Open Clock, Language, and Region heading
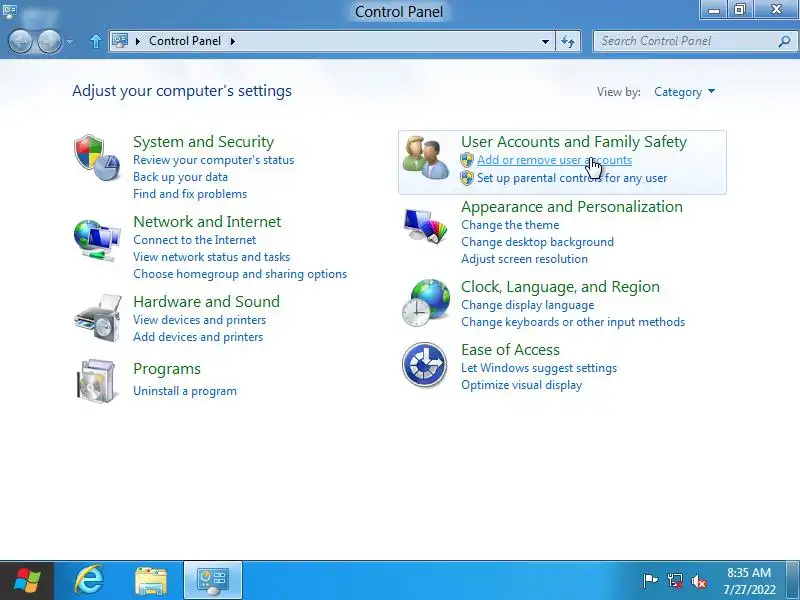 click(x=560, y=287)
